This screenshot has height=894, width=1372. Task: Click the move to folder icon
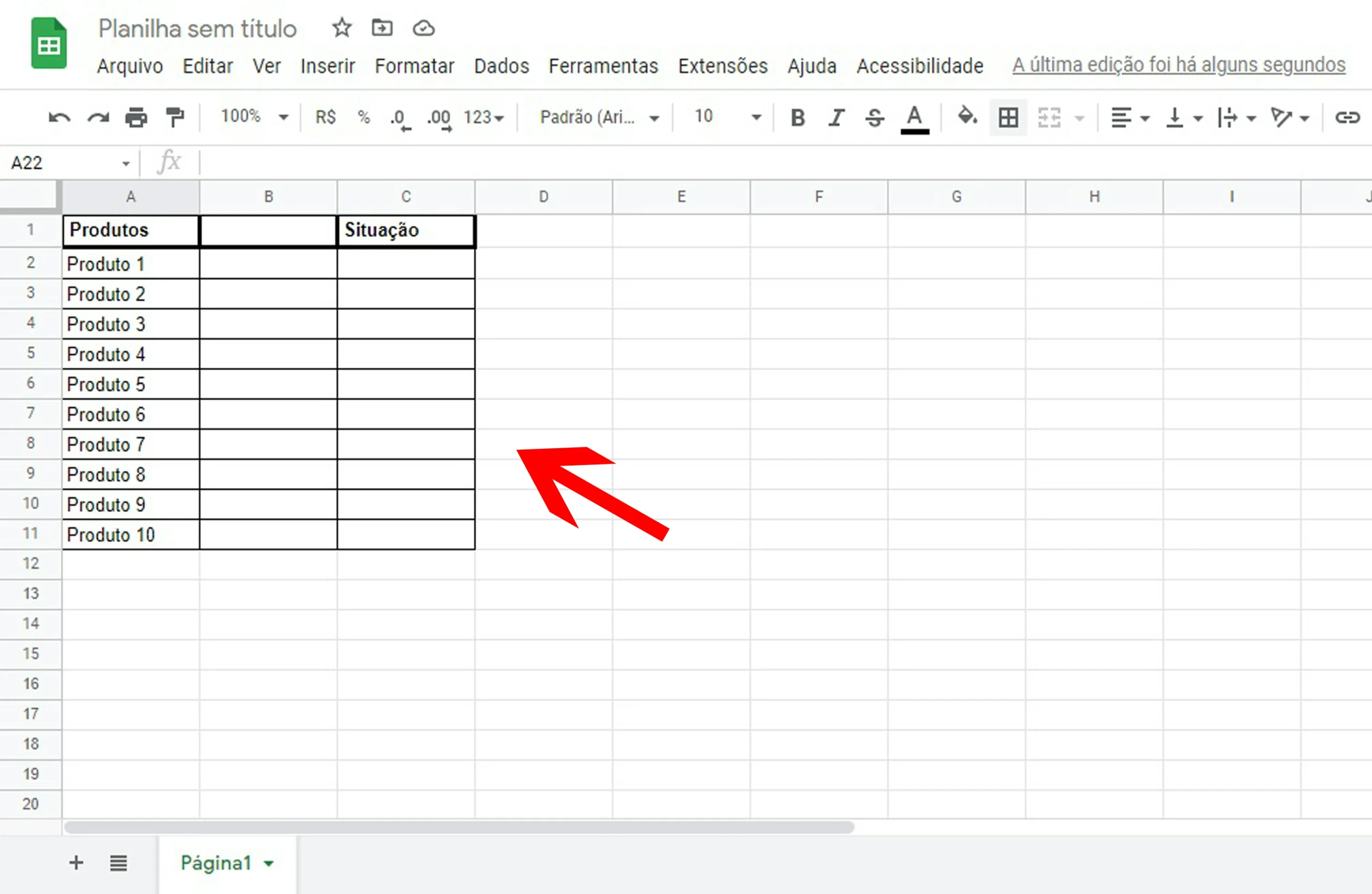[x=382, y=28]
